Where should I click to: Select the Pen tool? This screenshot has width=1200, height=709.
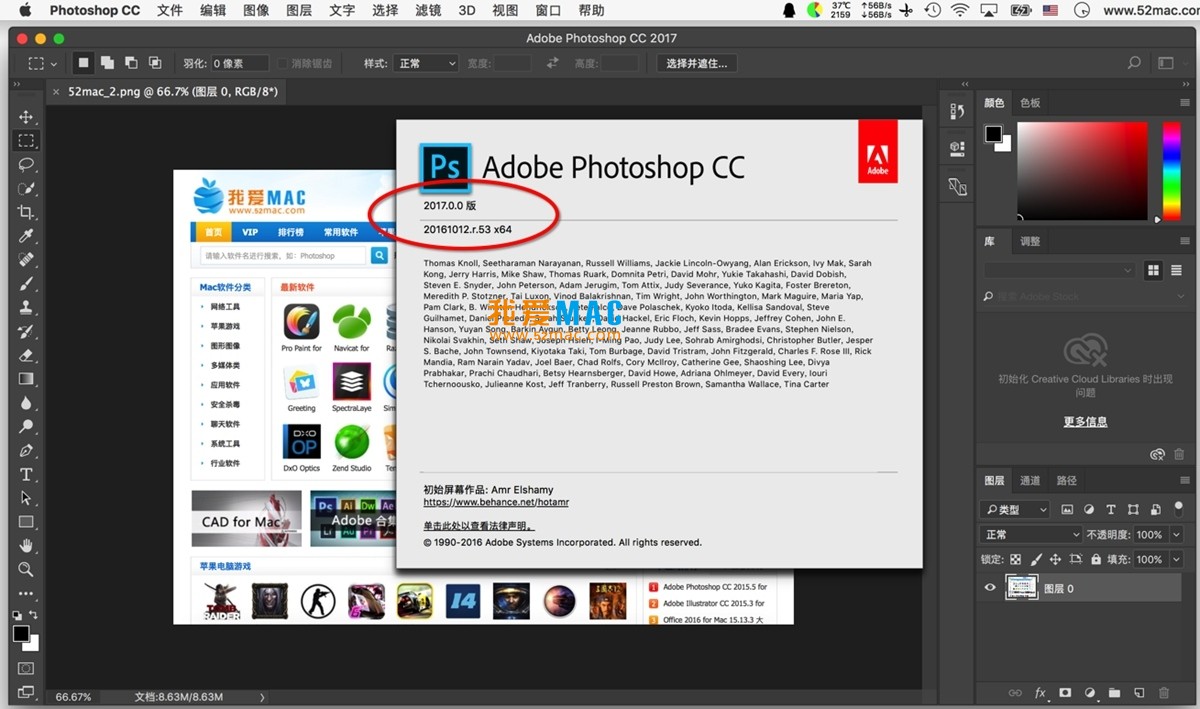[26, 451]
